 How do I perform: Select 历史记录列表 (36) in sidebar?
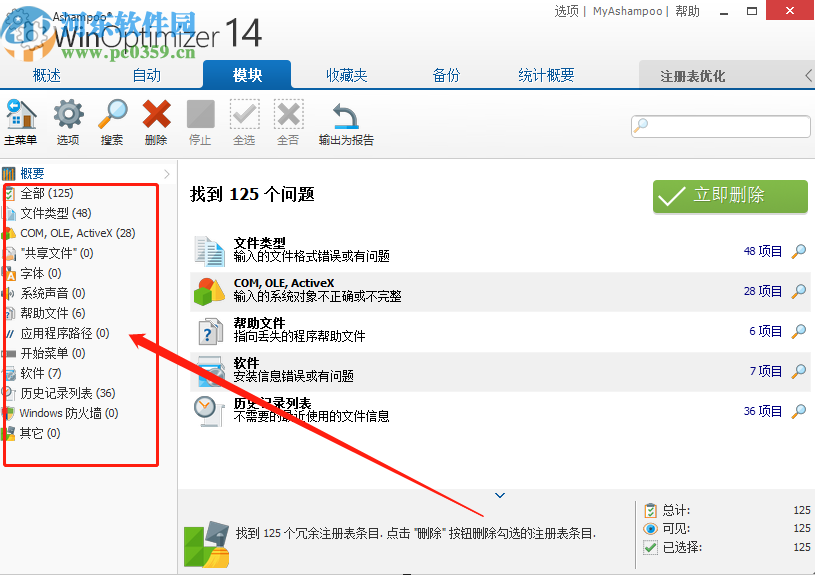[68, 394]
